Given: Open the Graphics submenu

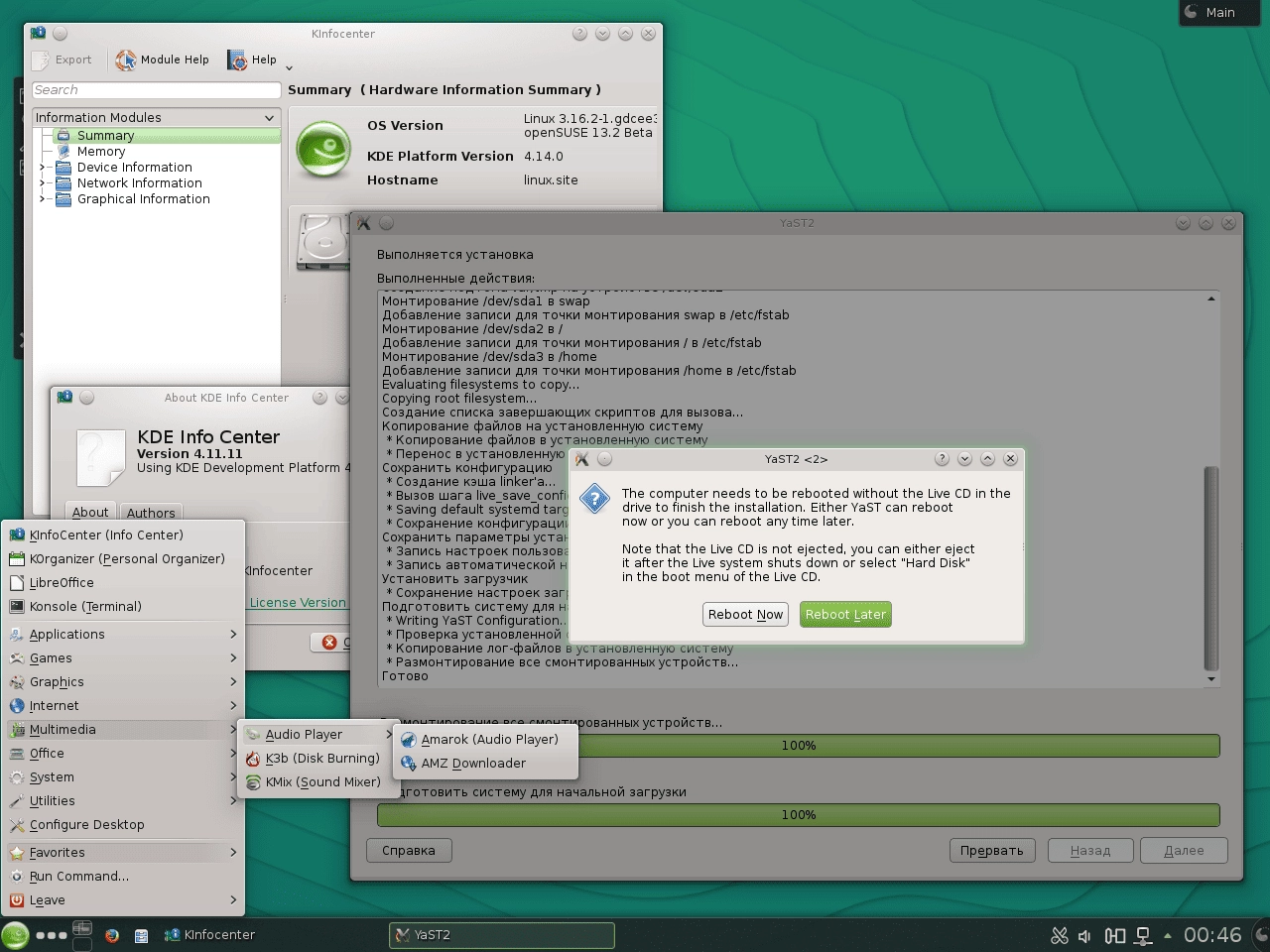Looking at the screenshot, I should pyautogui.click(x=124, y=682).
